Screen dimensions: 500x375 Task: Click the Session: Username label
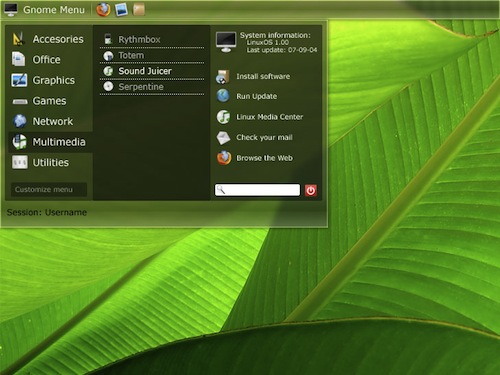(x=47, y=212)
